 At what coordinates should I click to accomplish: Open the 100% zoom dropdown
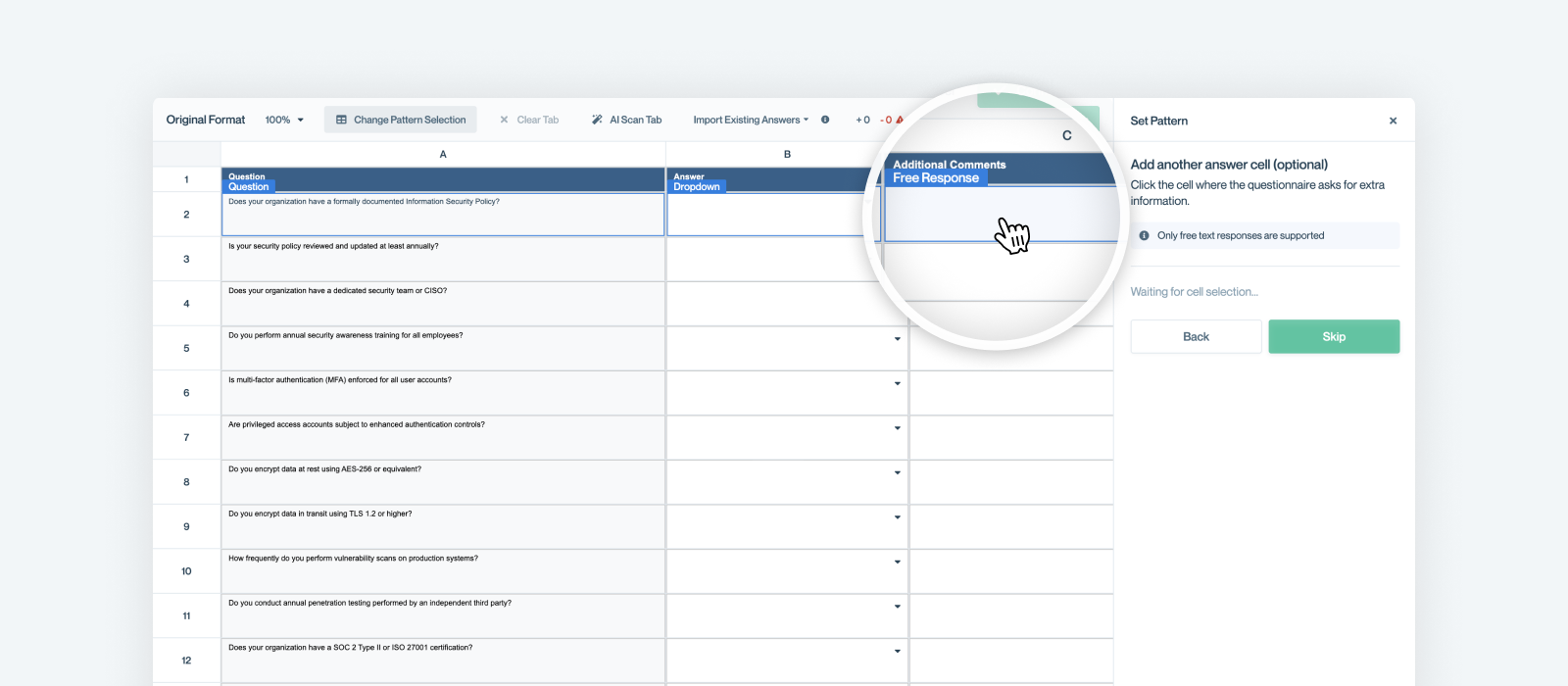[284, 120]
